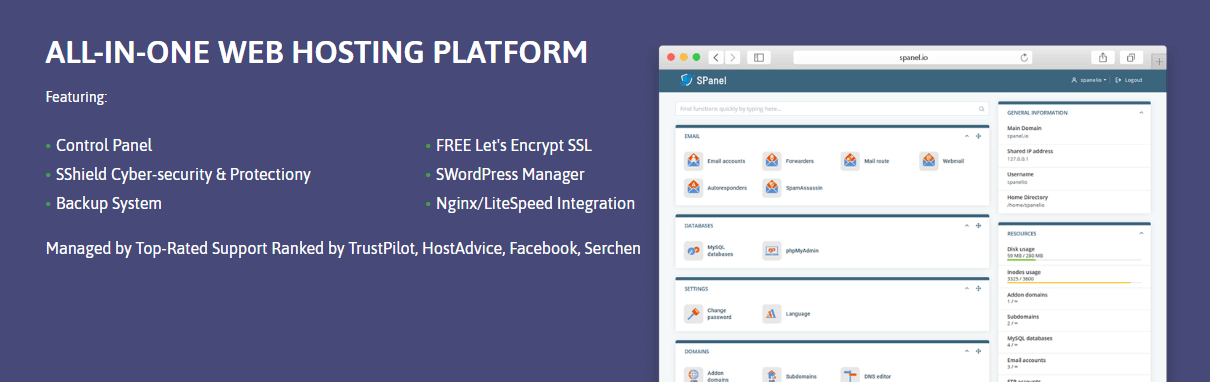Open the DNS editor
This screenshot has height=382, width=1210.
(x=866, y=376)
